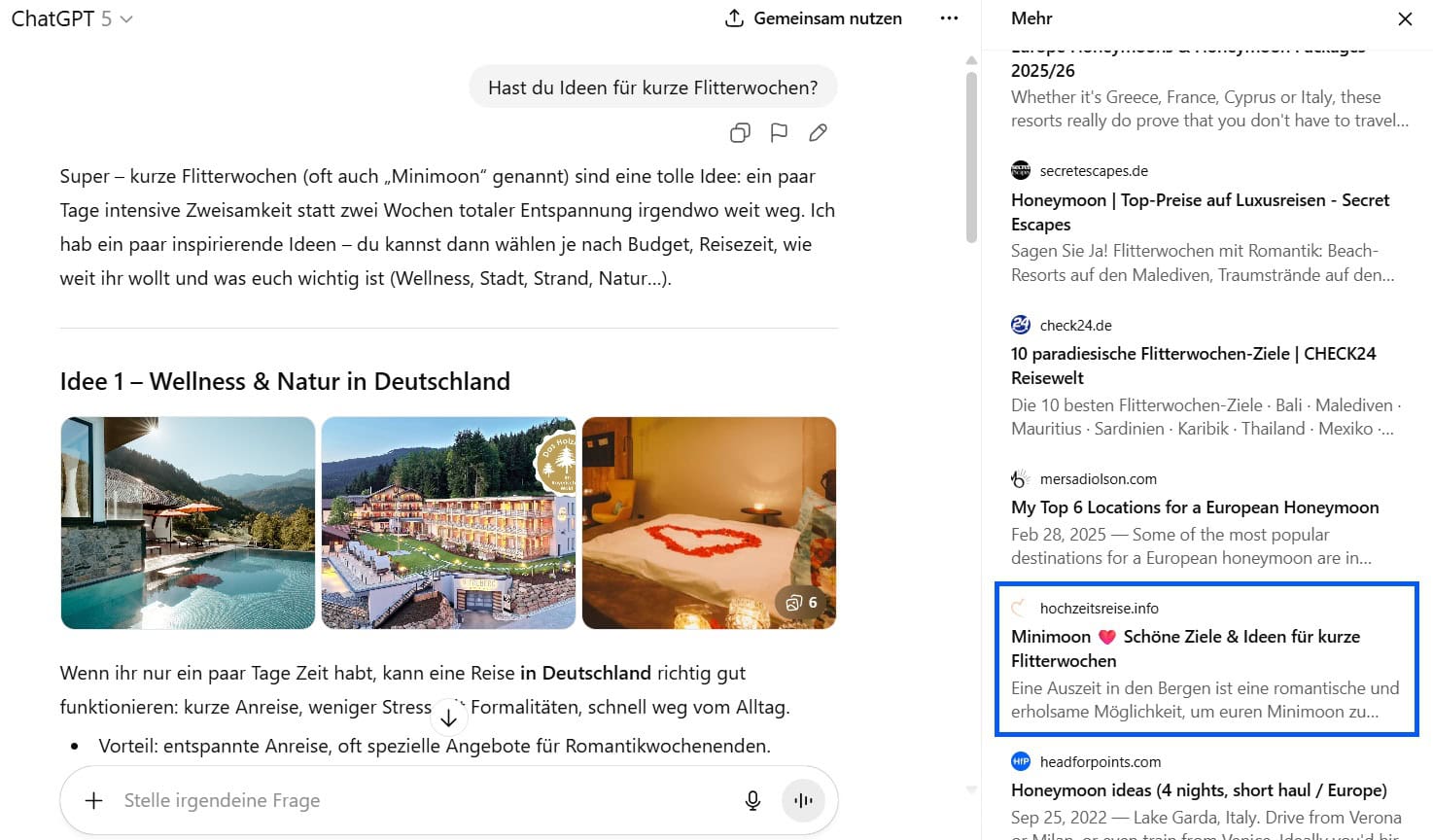Viewport: 1433px width, 840px height.
Task: Open the alpine hotel aerial thumbnail
Action: click(x=448, y=523)
